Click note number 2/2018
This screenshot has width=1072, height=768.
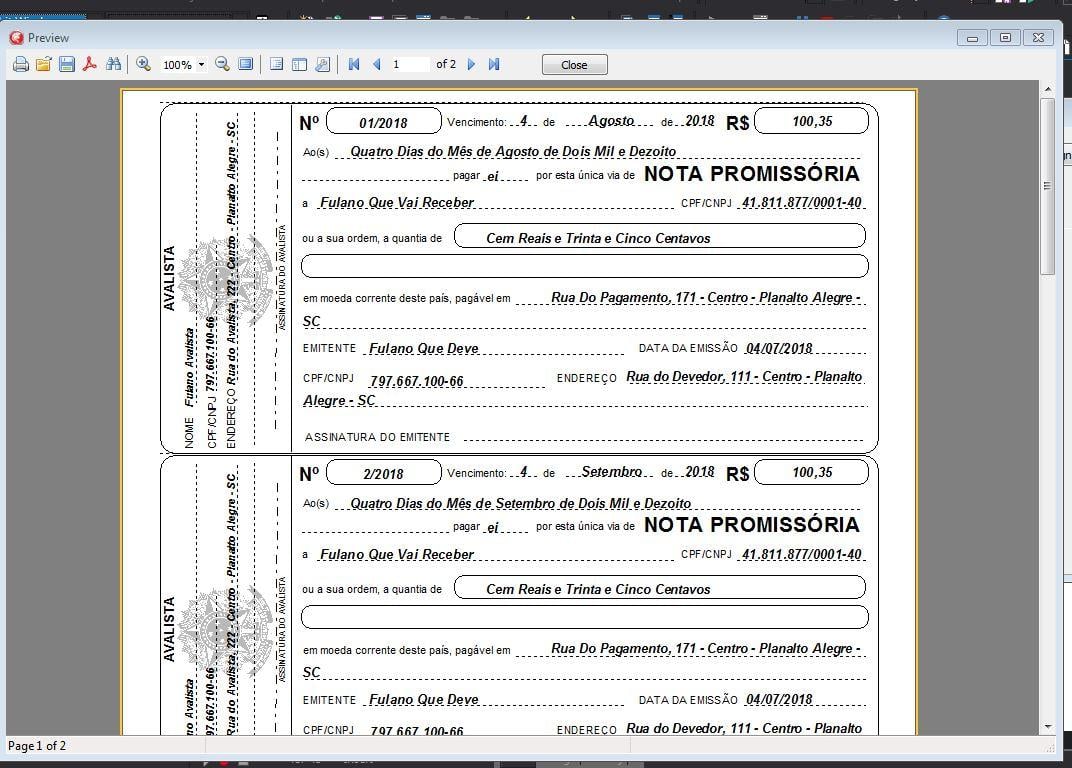click(x=384, y=473)
